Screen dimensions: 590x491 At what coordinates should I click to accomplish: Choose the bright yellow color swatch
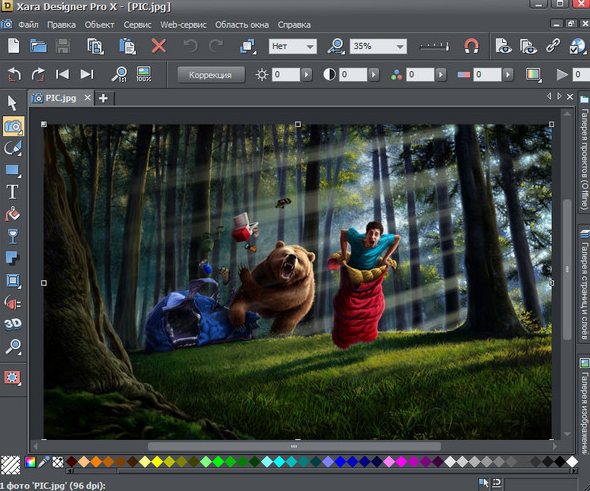click(157, 462)
